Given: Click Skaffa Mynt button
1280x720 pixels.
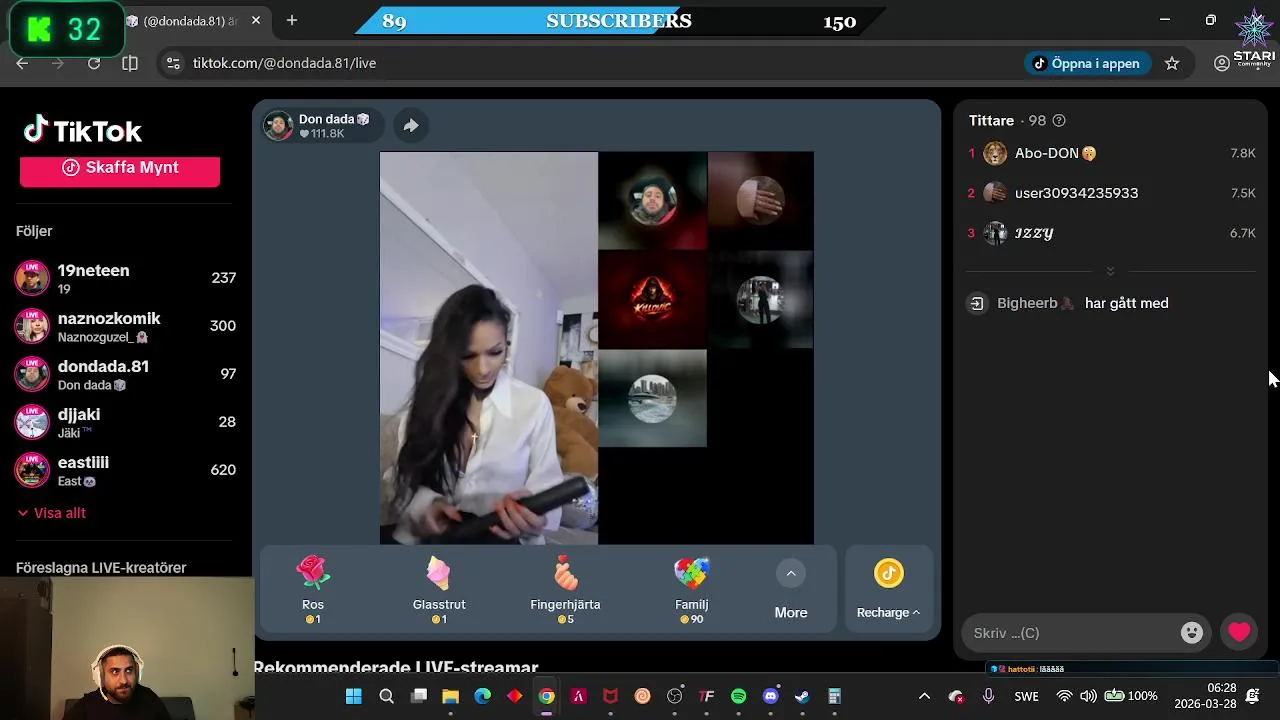Looking at the screenshot, I should 120,168.
